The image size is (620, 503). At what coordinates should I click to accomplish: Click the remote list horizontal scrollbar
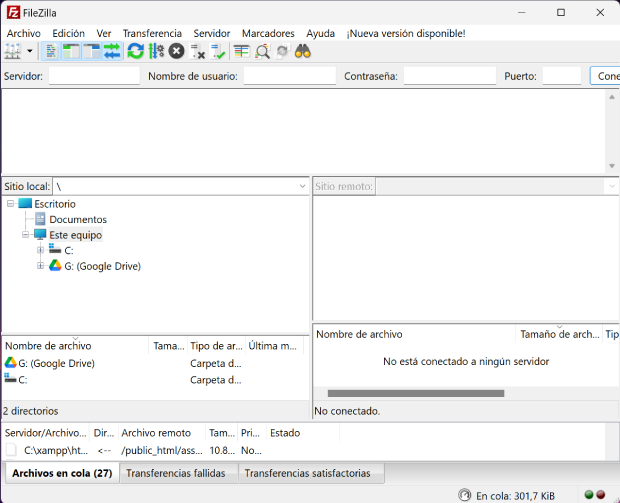coord(416,393)
